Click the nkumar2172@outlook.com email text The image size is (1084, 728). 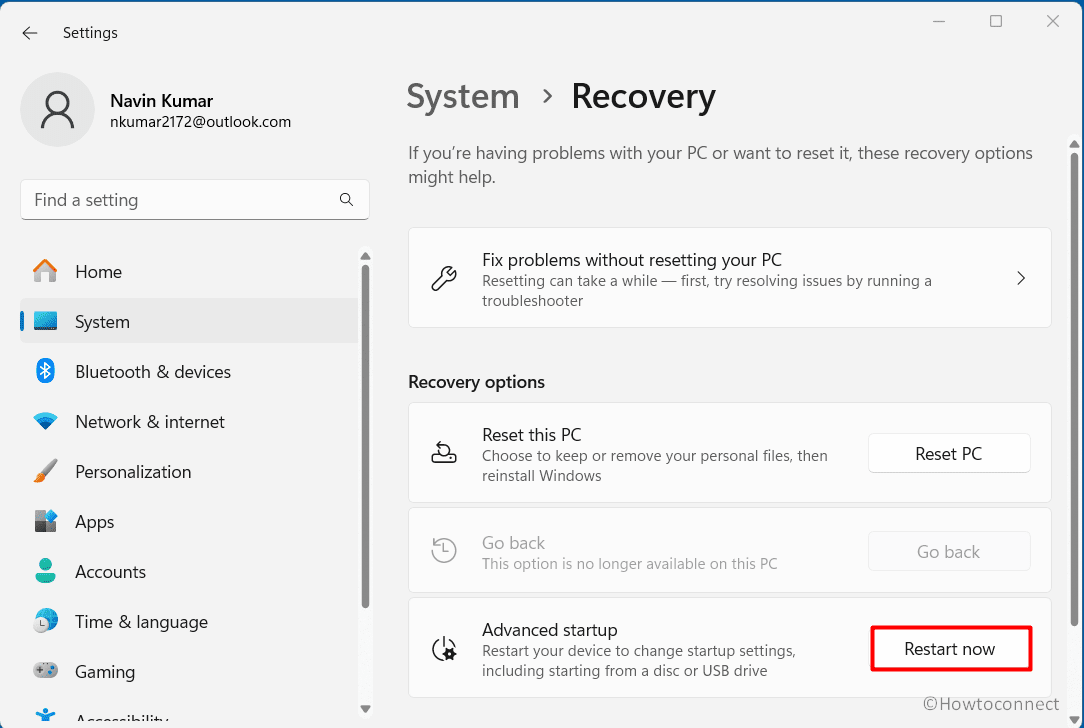point(200,122)
